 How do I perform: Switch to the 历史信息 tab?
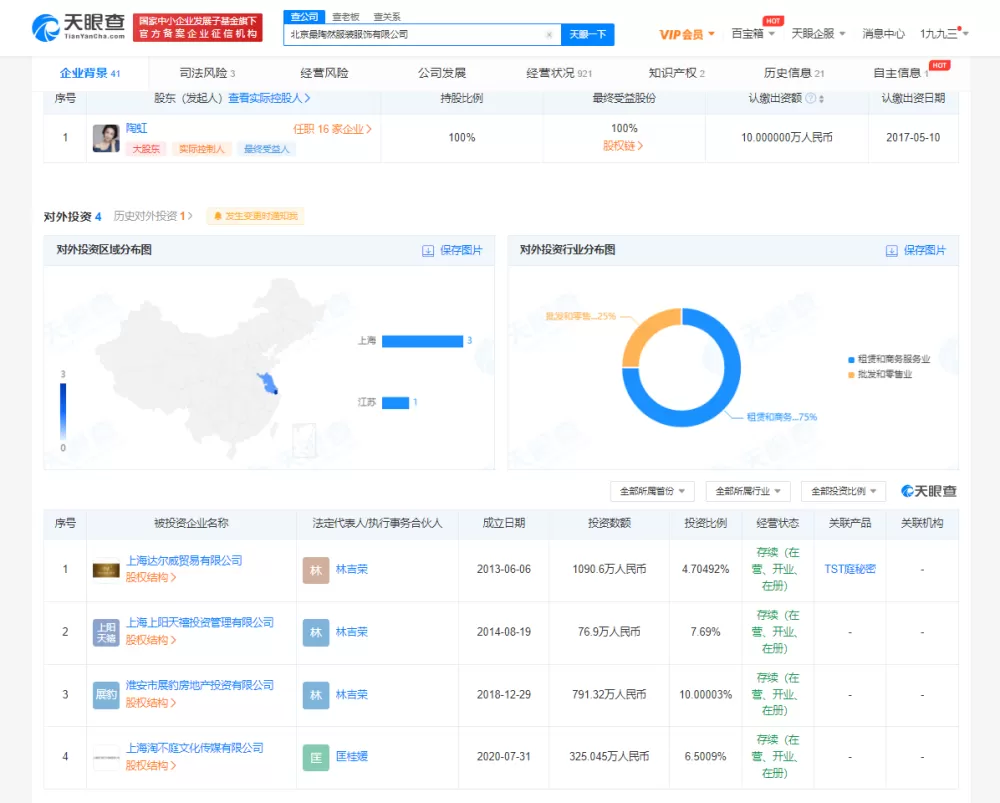coord(794,73)
